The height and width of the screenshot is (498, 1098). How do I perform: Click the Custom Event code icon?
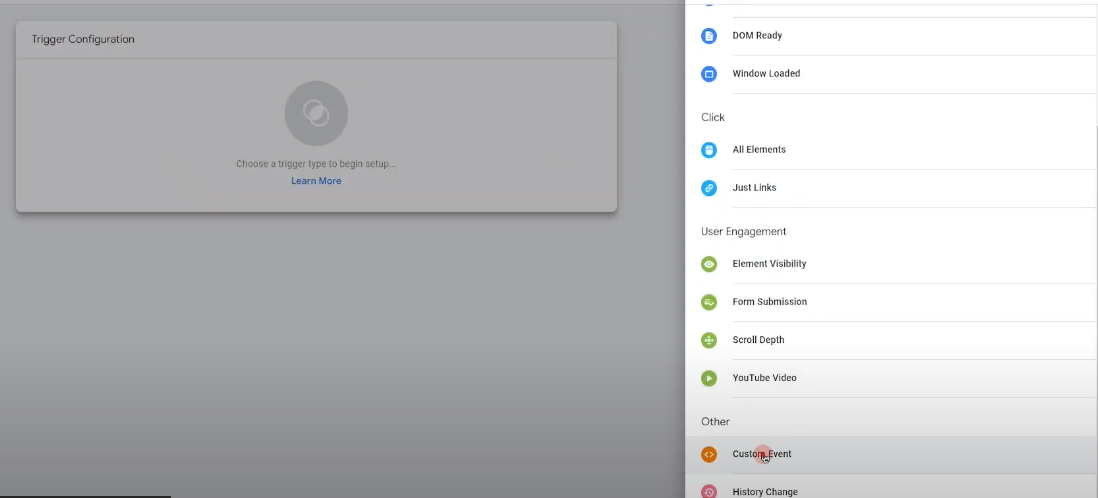coord(709,454)
